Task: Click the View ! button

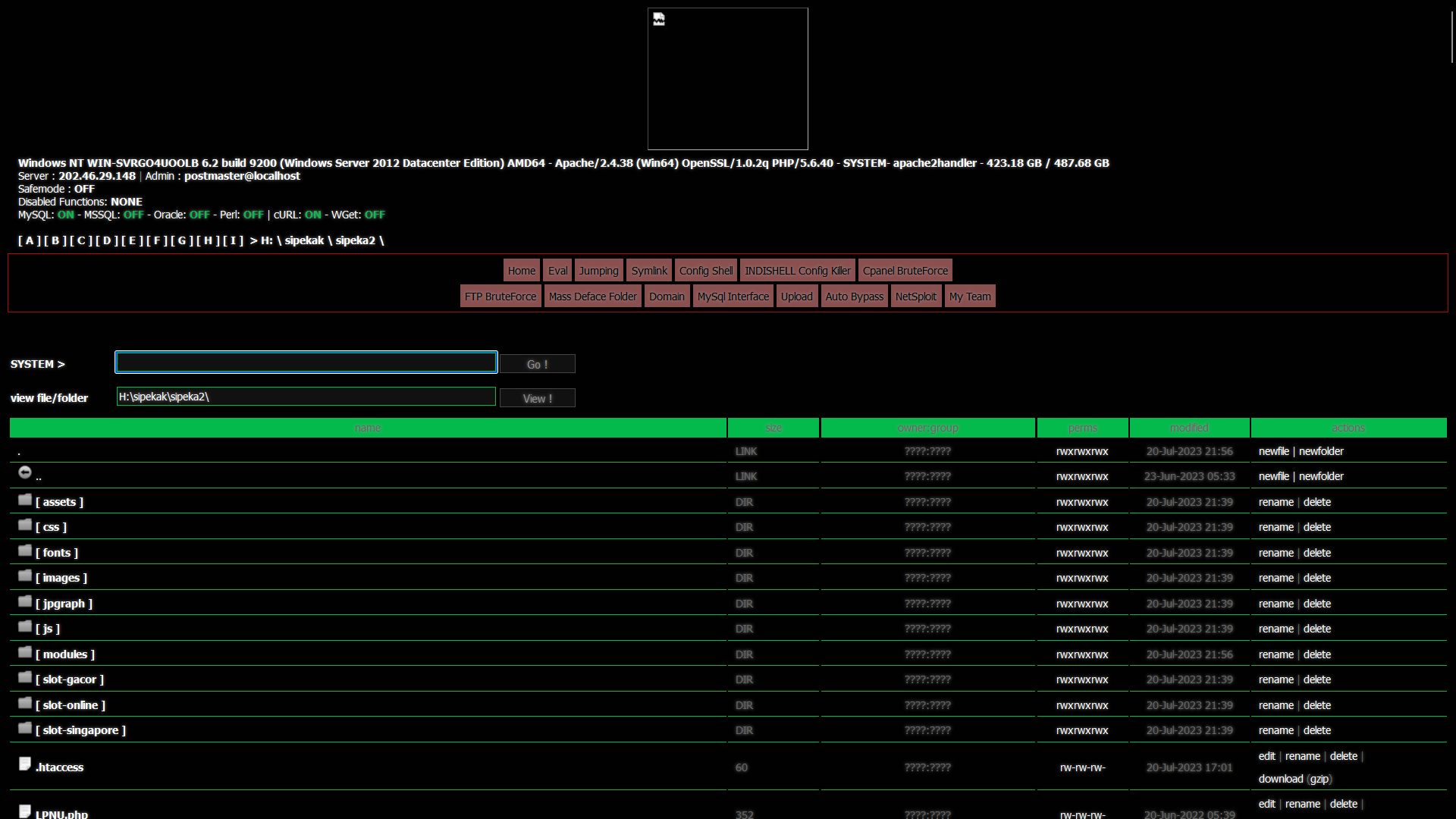Action: [538, 398]
